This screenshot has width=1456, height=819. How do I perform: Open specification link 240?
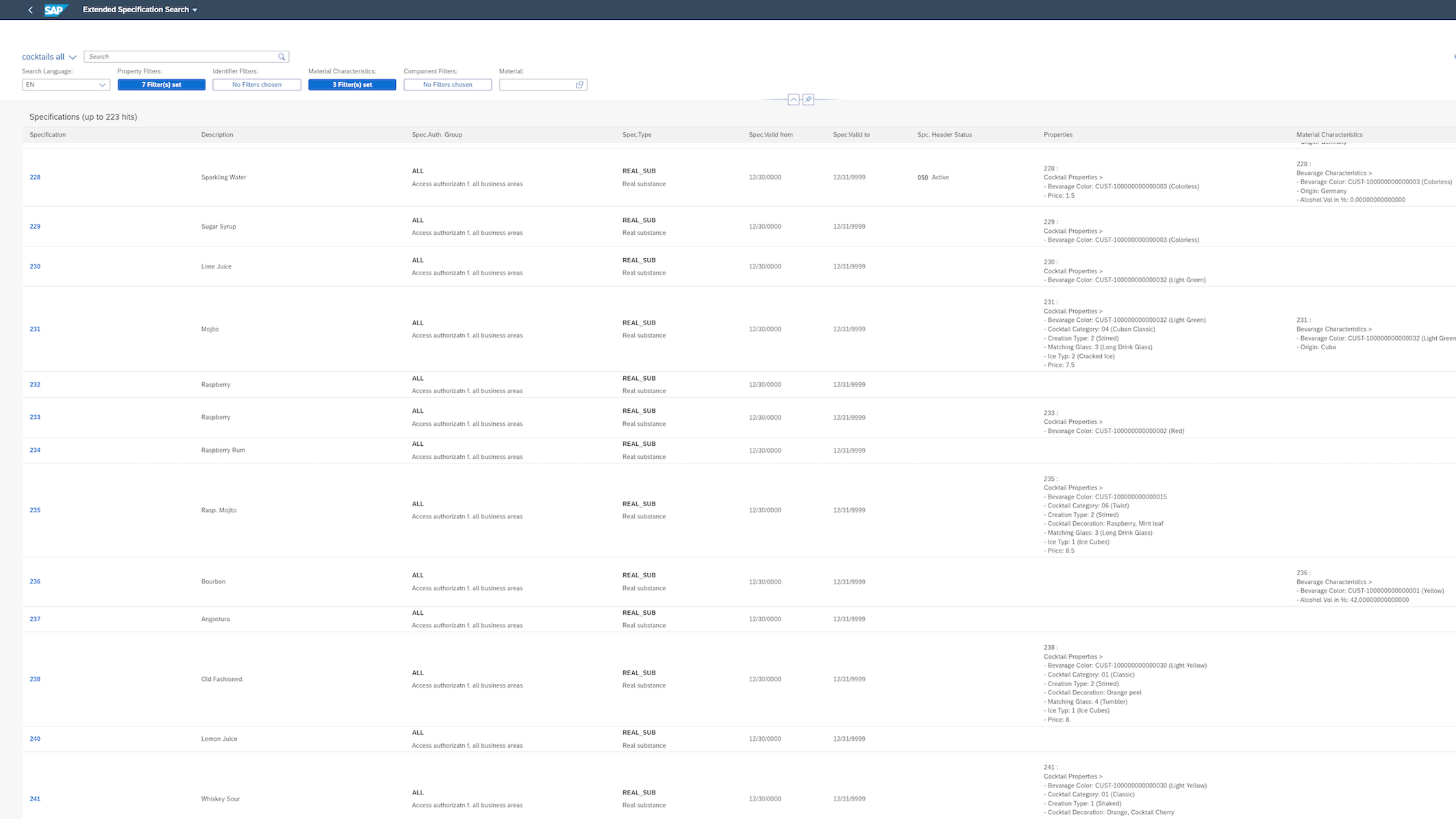click(35, 739)
